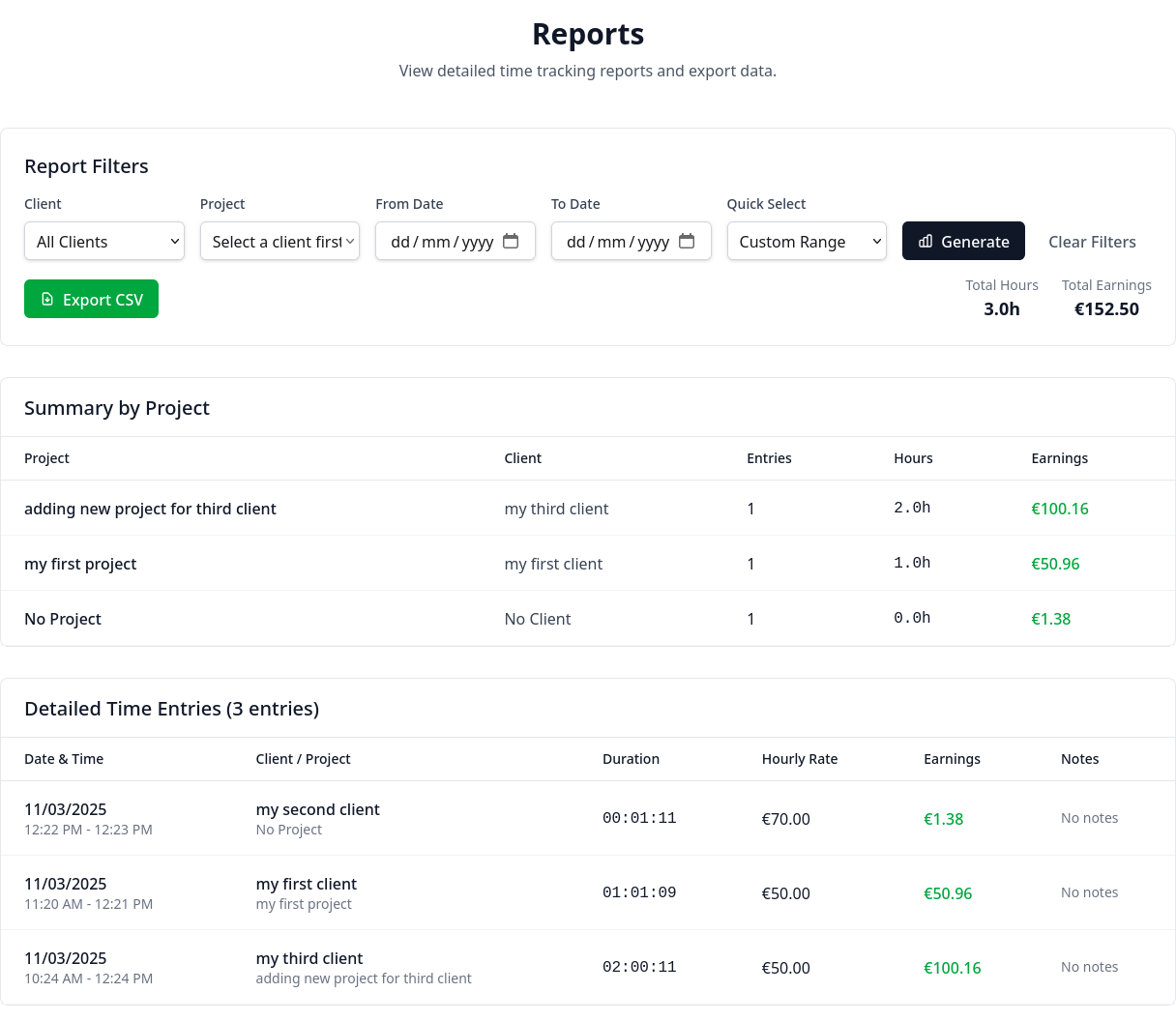Viewport: 1176px width, 1022px height.
Task: Open the To Date calendar picker icon
Action: 687,241
